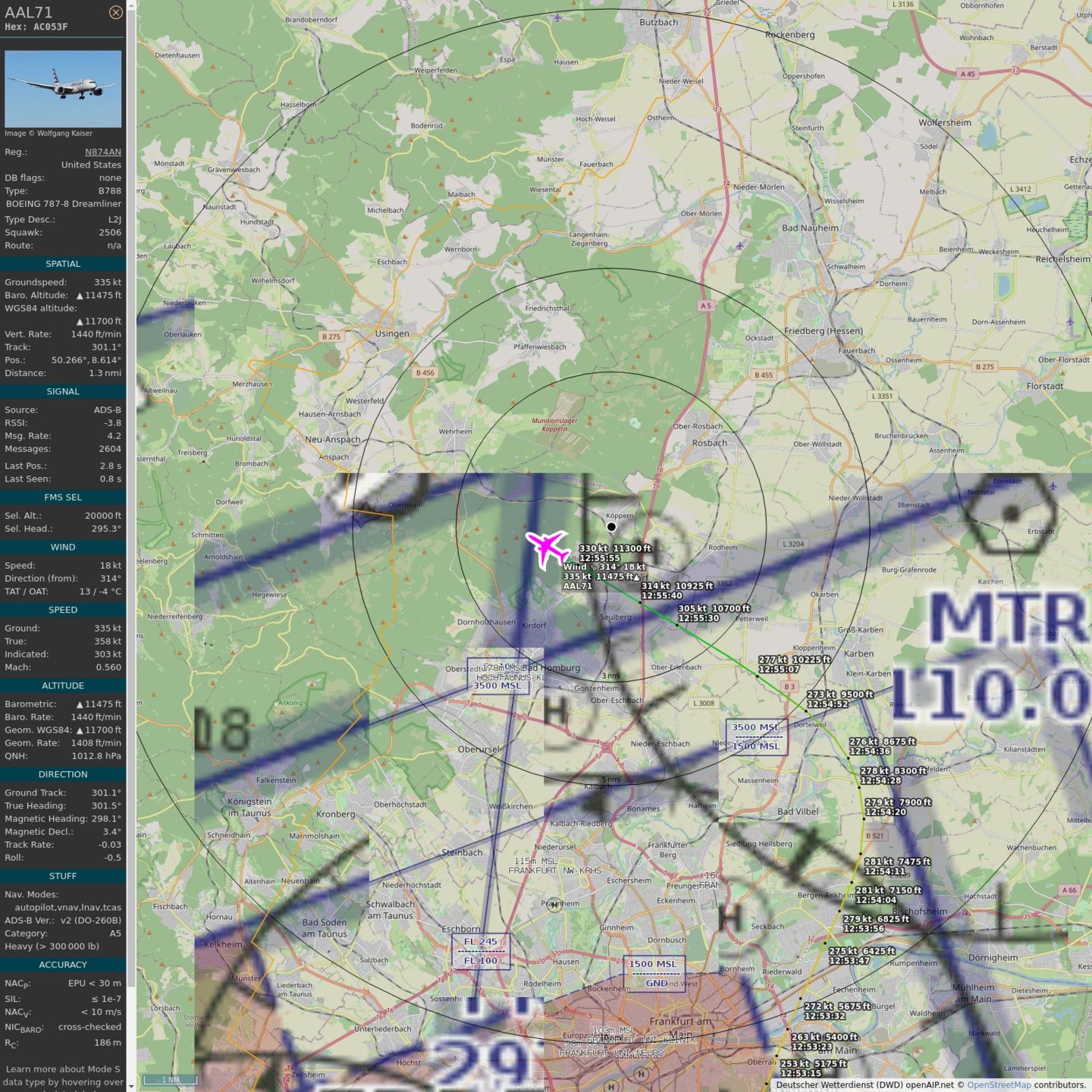This screenshot has width=1092, height=1092.
Task: Click the black receiver dot near Köppern
Action: click(x=611, y=527)
